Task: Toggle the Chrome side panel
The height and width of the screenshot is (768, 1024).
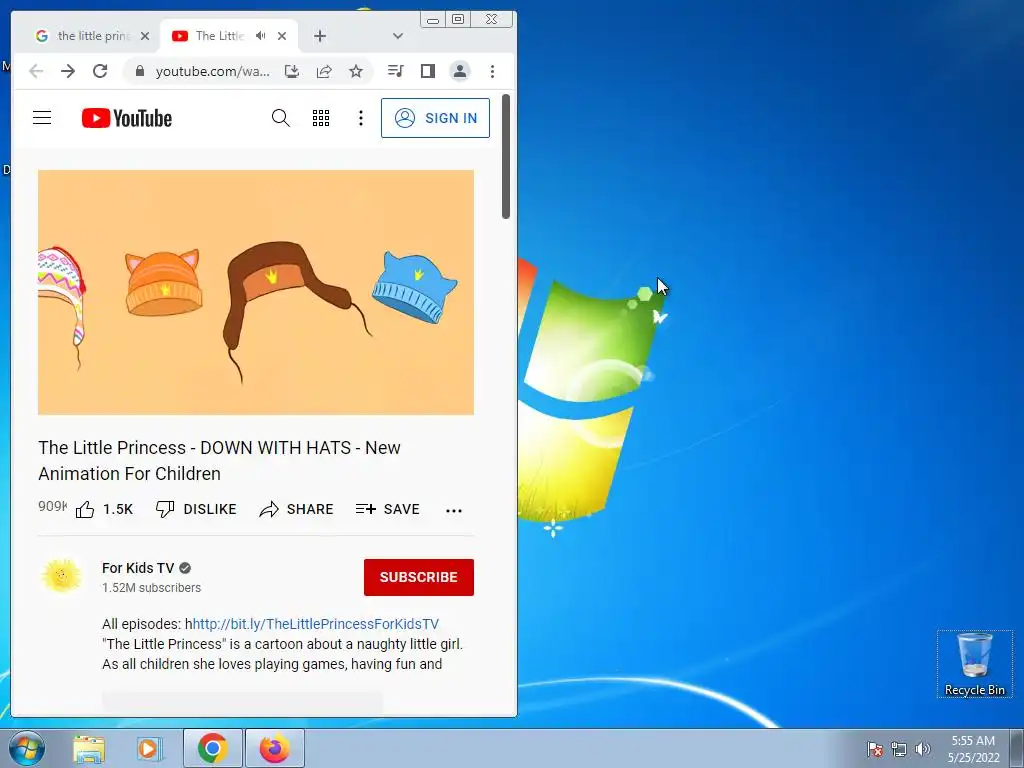Action: point(428,71)
